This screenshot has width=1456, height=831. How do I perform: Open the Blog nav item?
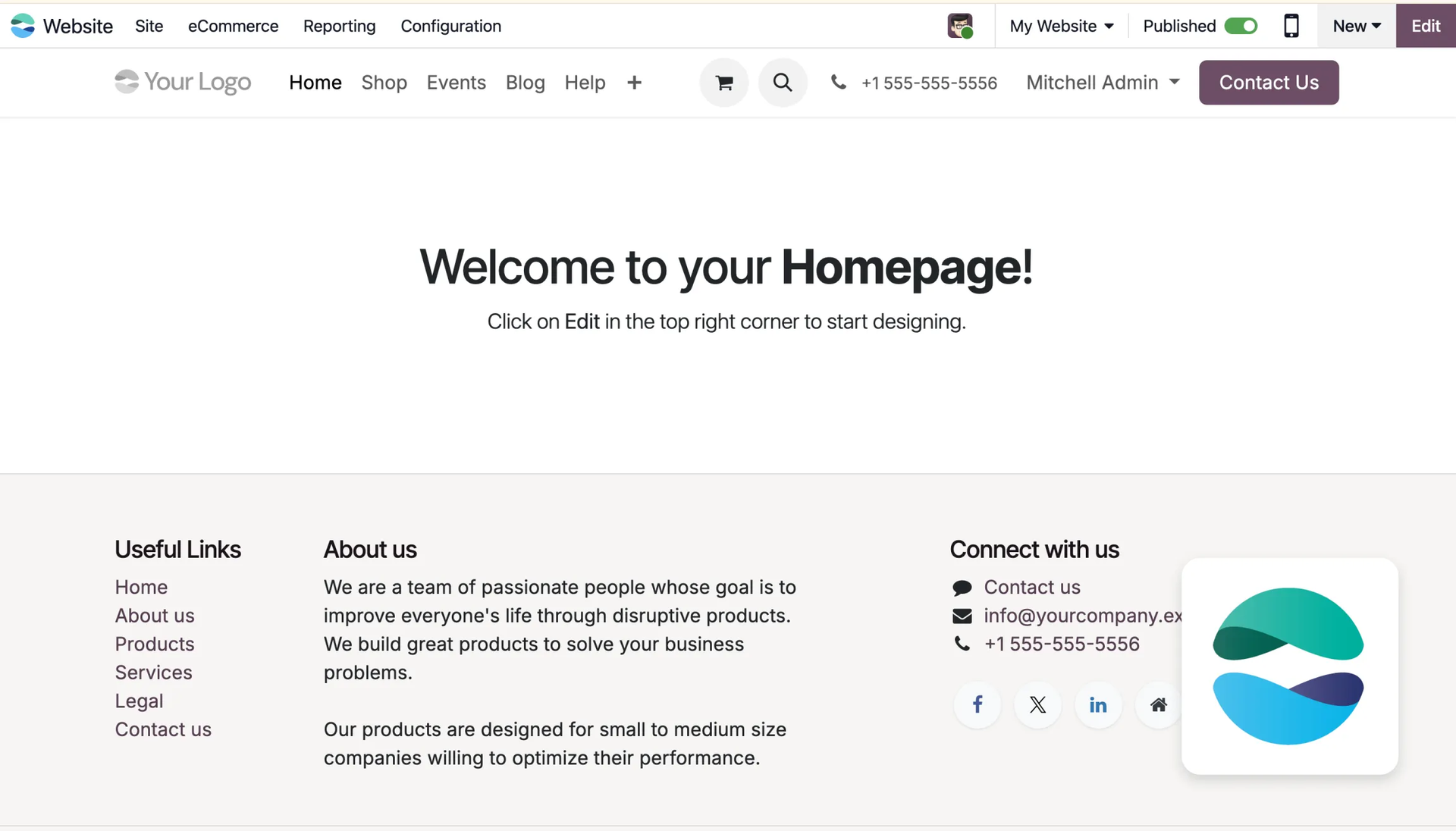[526, 82]
